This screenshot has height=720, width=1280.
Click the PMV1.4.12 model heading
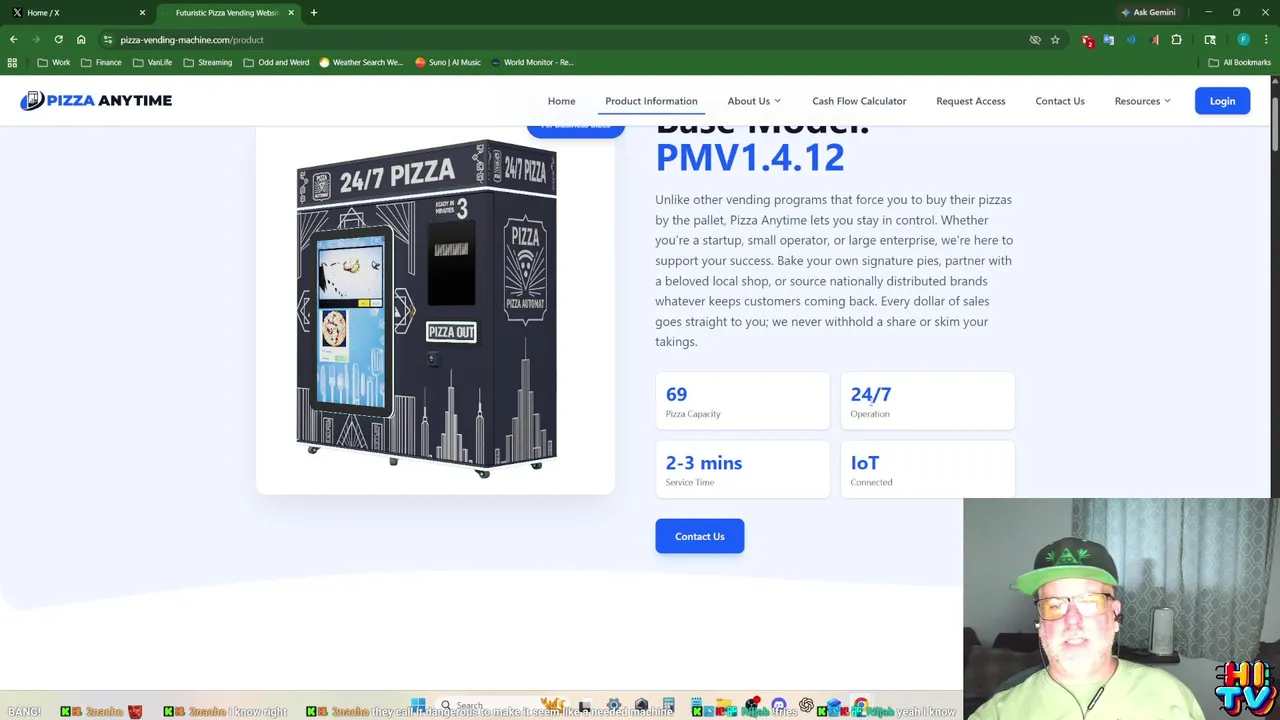(x=750, y=157)
